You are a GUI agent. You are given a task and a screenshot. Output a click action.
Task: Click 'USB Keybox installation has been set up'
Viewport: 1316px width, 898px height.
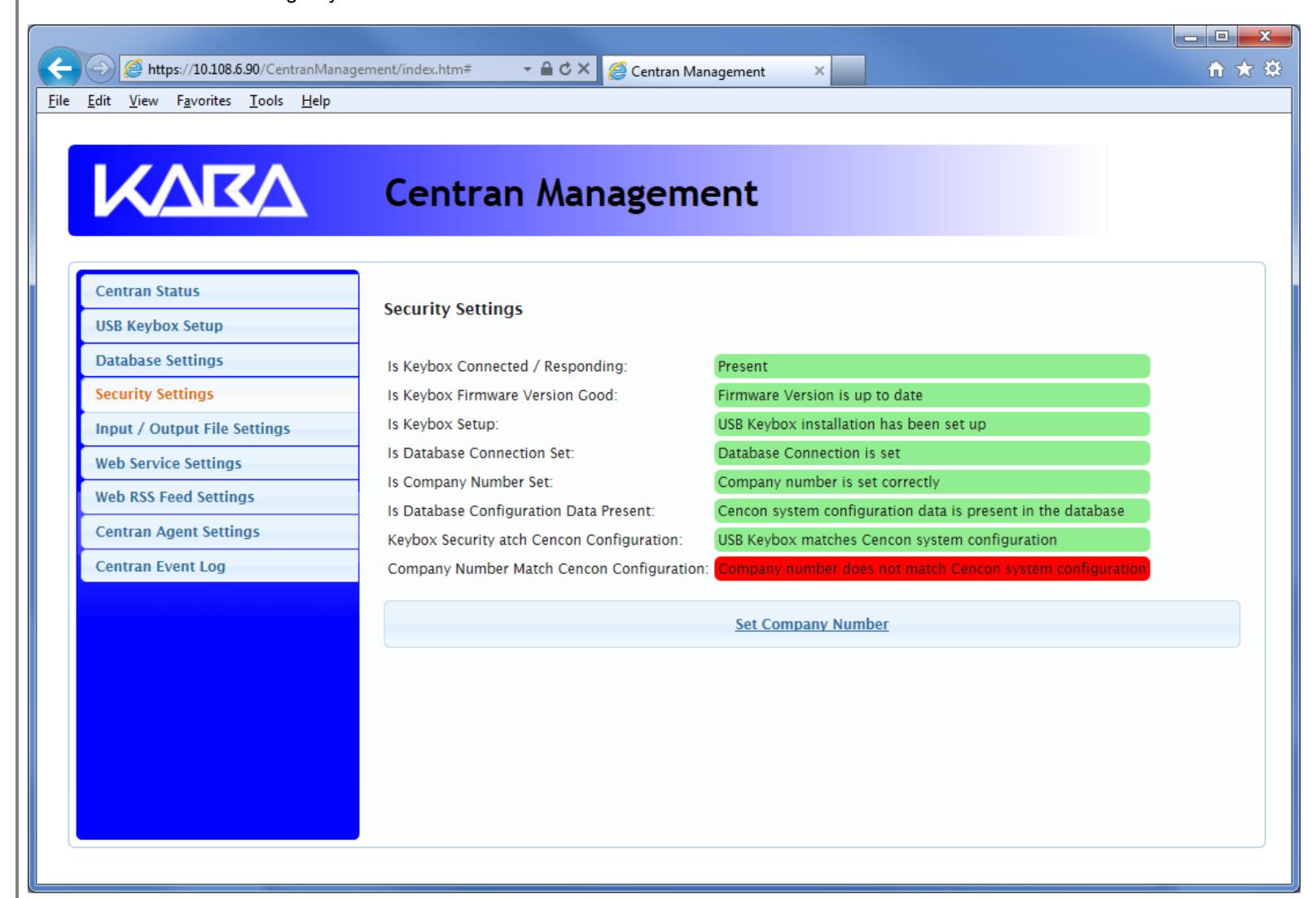click(x=932, y=424)
